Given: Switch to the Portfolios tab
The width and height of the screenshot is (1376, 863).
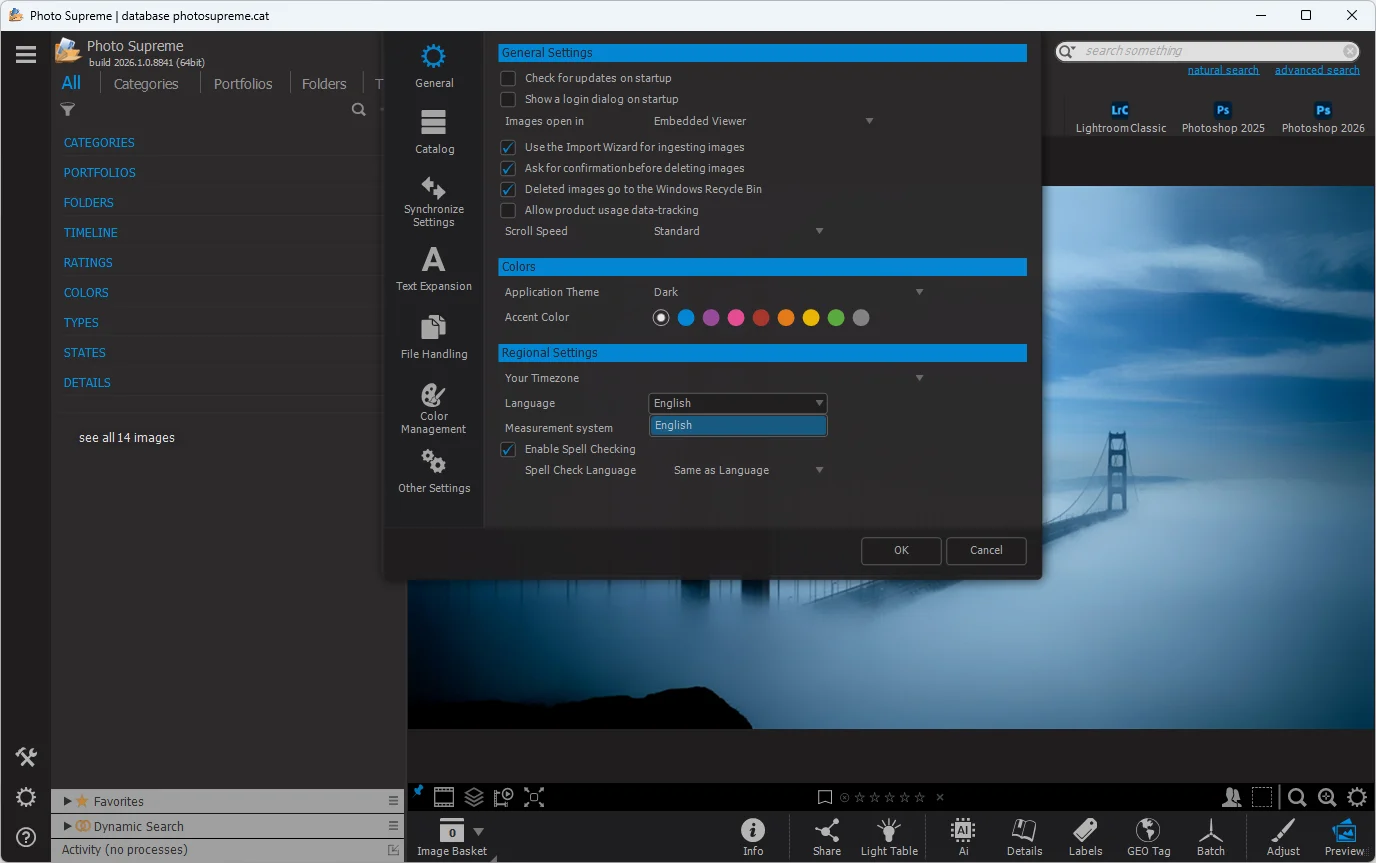Looking at the screenshot, I should pyautogui.click(x=243, y=84).
